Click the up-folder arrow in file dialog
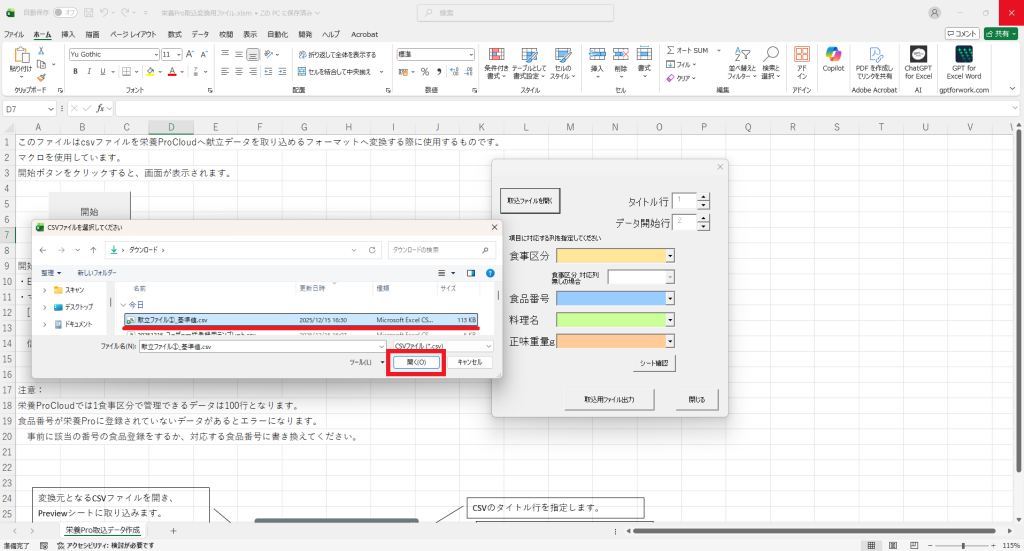Image resolution: width=1024 pixels, height=551 pixels. pyautogui.click(x=92, y=249)
